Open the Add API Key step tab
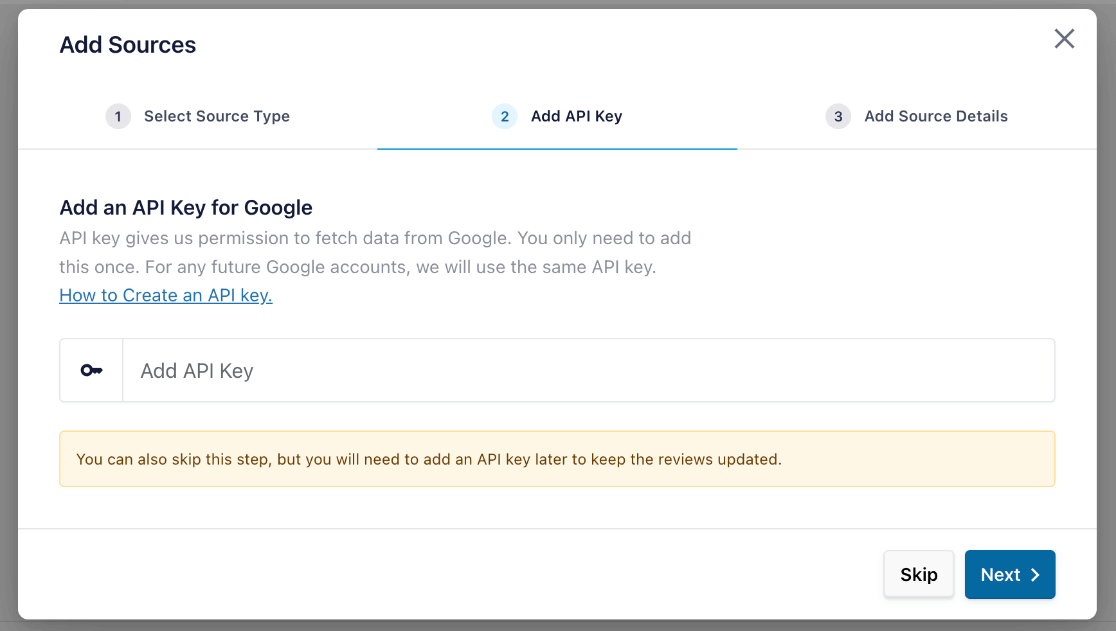The width and height of the screenshot is (1116, 631). pyautogui.click(x=576, y=116)
